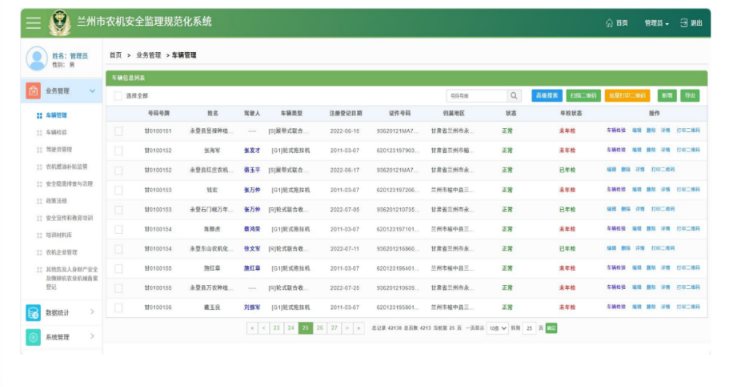The height and width of the screenshot is (387, 730).
Task: Click the grid icon beside 驾驶员管理
Action: pos(40,150)
